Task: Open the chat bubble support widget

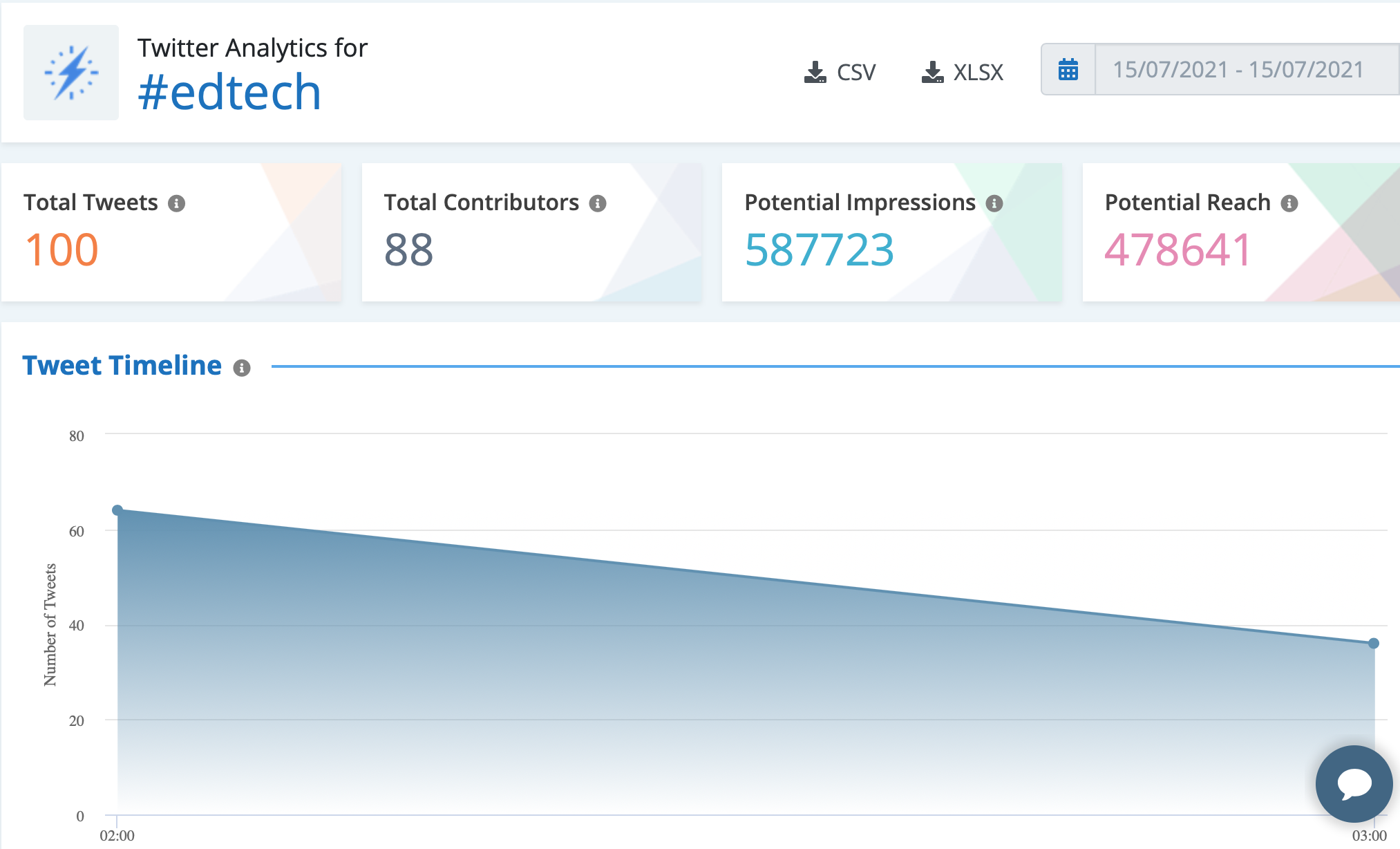Action: (x=1354, y=783)
